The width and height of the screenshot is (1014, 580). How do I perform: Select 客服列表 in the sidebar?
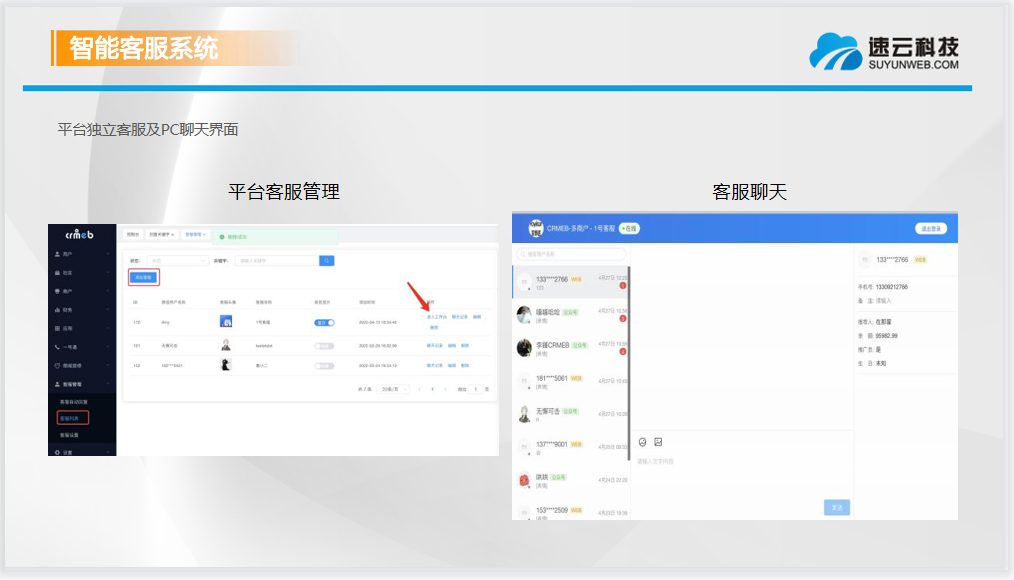pos(73,417)
